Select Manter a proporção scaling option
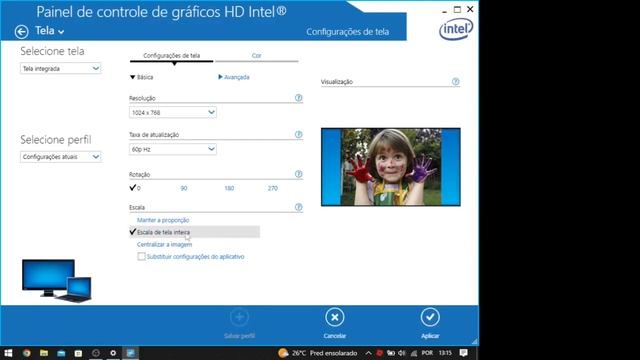This screenshot has width=640, height=360. tap(163, 220)
